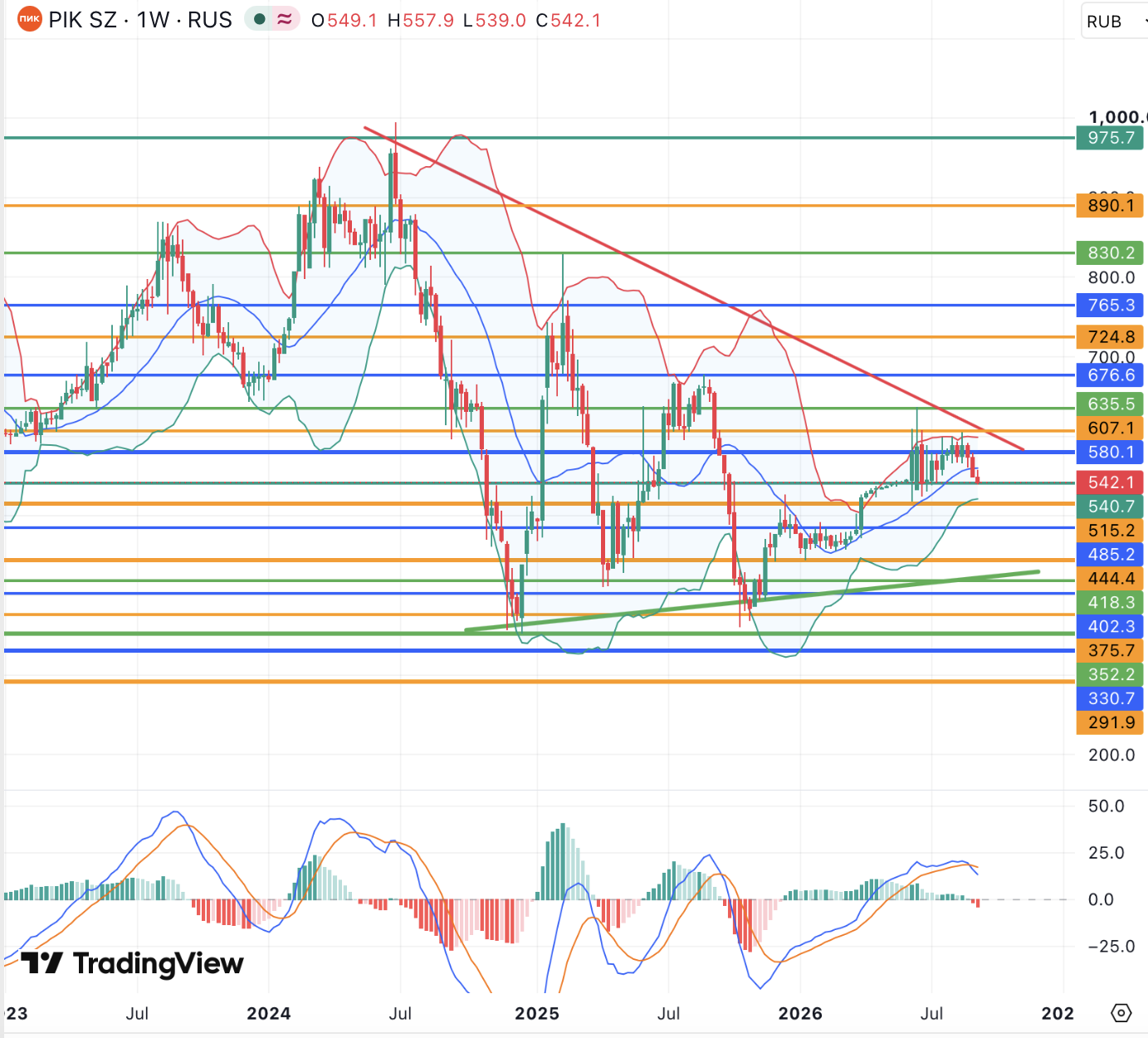The width and height of the screenshot is (1148, 1038).
Task: Select the 830.2 green price label
Action: (x=1110, y=252)
